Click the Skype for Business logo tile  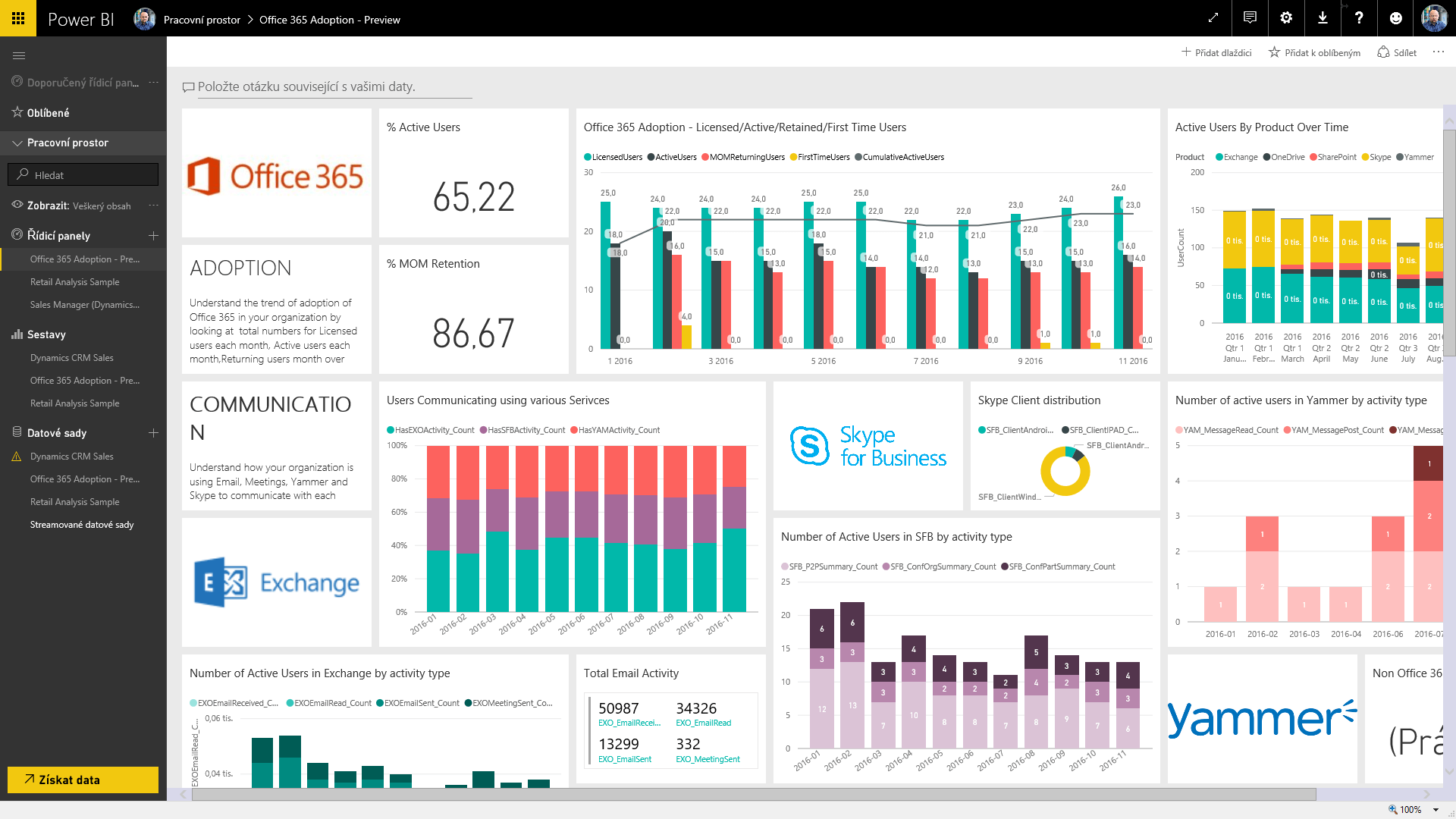click(868, 446)
